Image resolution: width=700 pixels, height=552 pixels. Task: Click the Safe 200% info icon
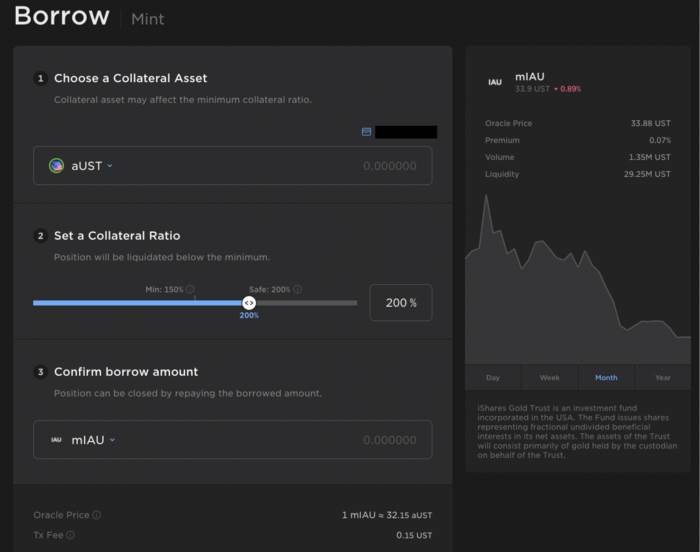(x=297, y=289)
